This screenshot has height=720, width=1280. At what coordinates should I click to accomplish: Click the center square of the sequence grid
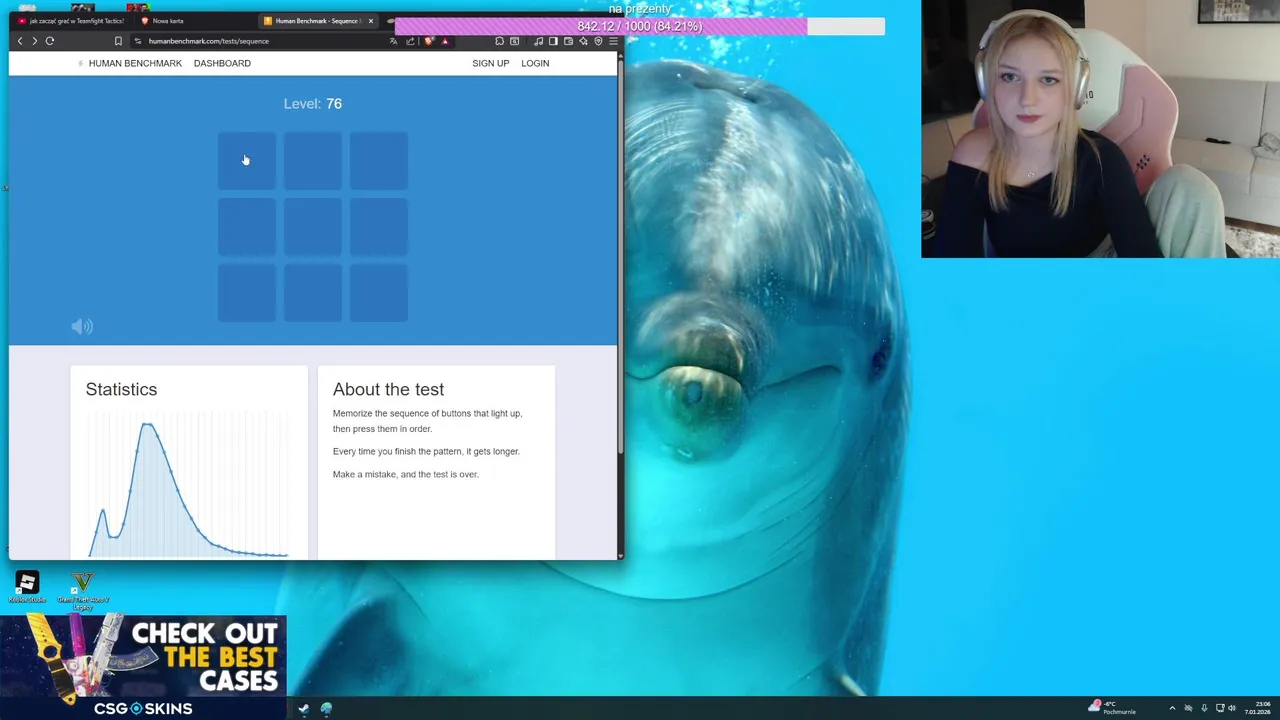click(313, 227)
